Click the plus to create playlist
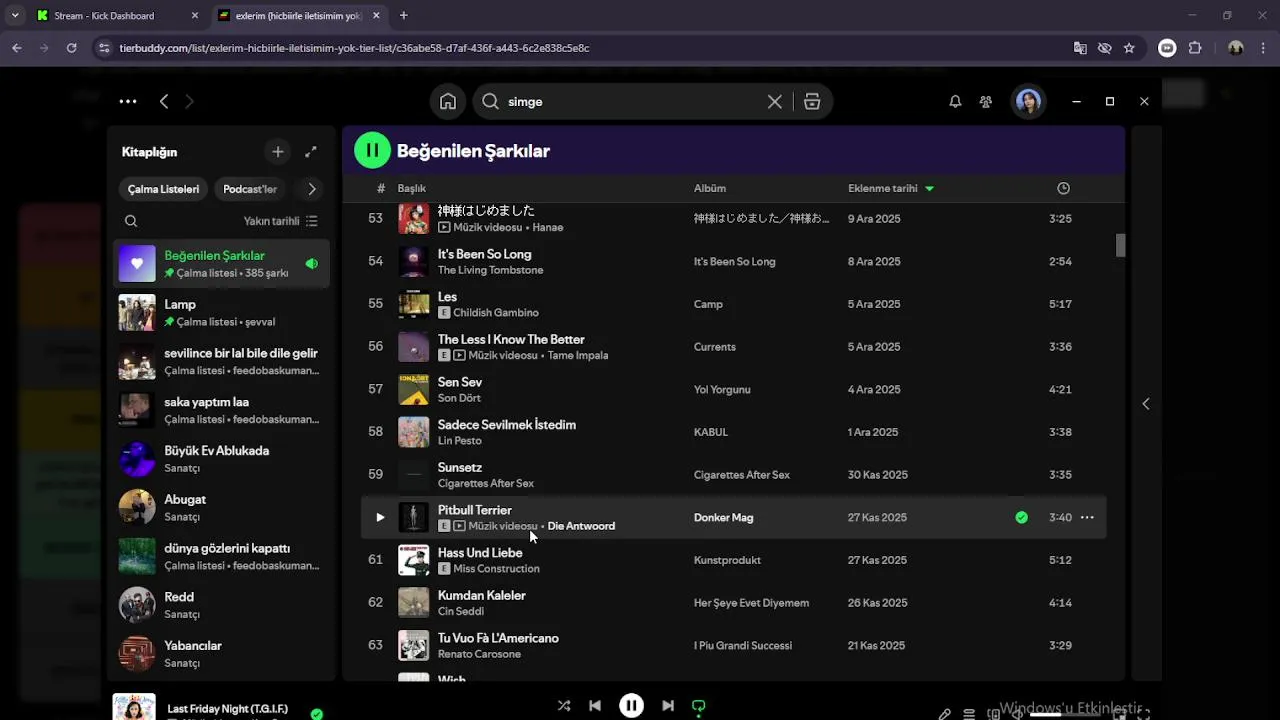Screen dimensions: 1280x720 (278, 152)
